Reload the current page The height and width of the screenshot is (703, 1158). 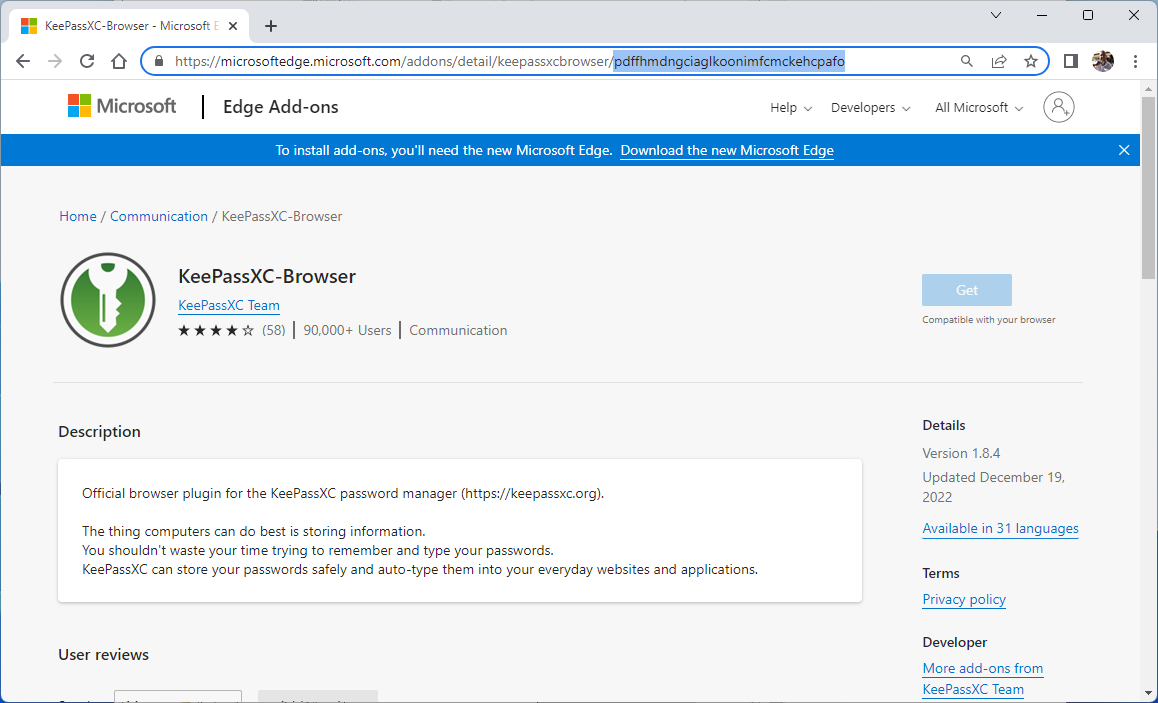pos(87,61)
